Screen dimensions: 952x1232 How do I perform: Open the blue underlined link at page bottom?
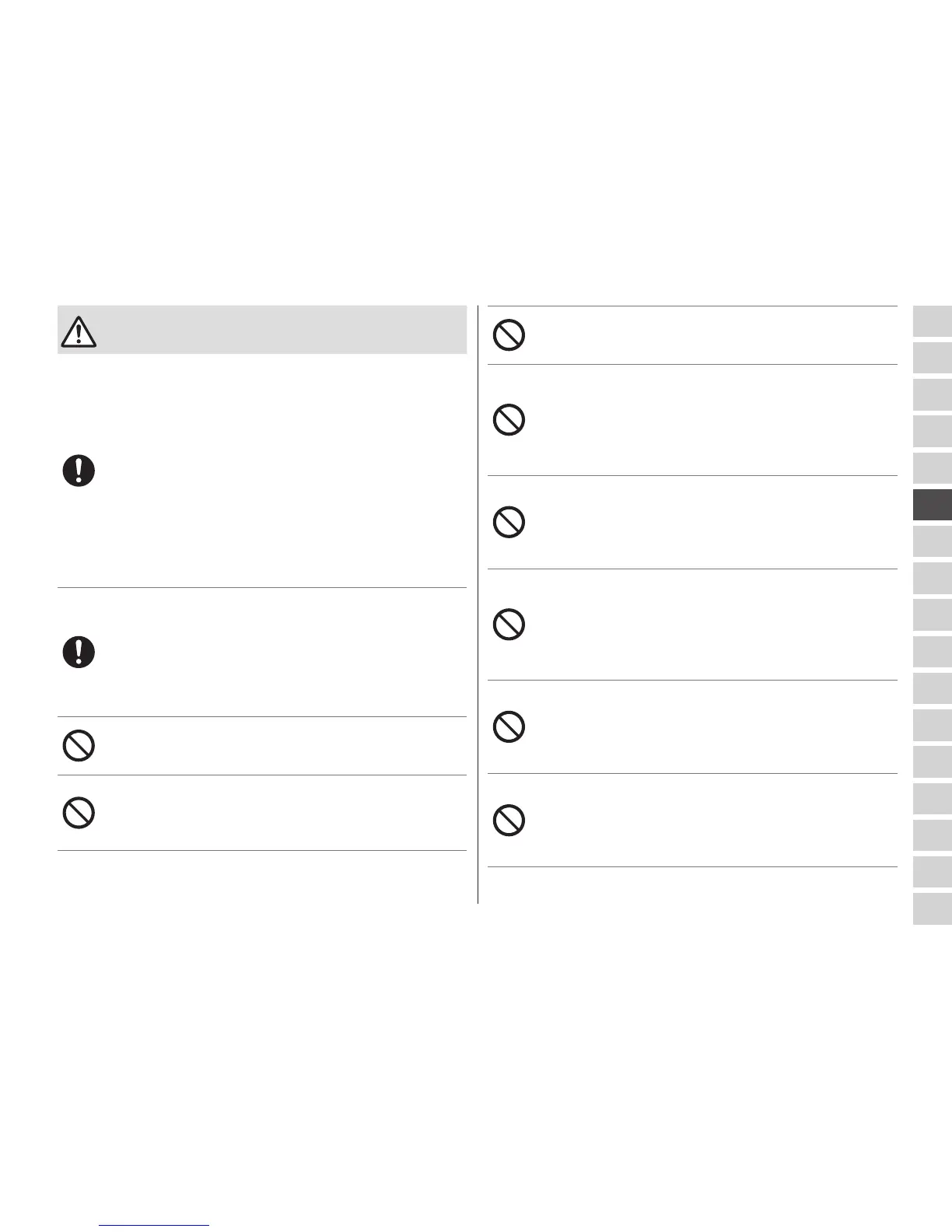[155, 1224]
